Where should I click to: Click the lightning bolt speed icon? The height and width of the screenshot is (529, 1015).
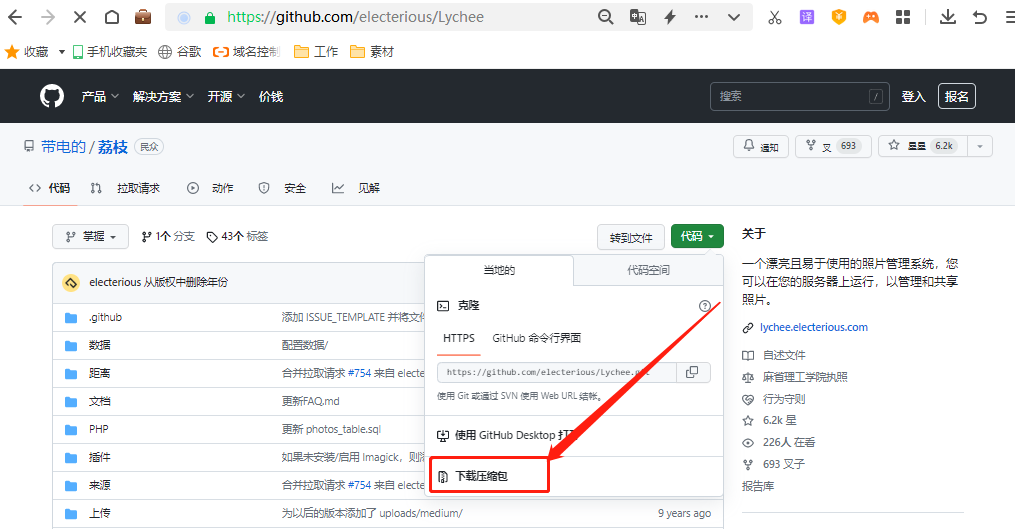tap(670, 17)
